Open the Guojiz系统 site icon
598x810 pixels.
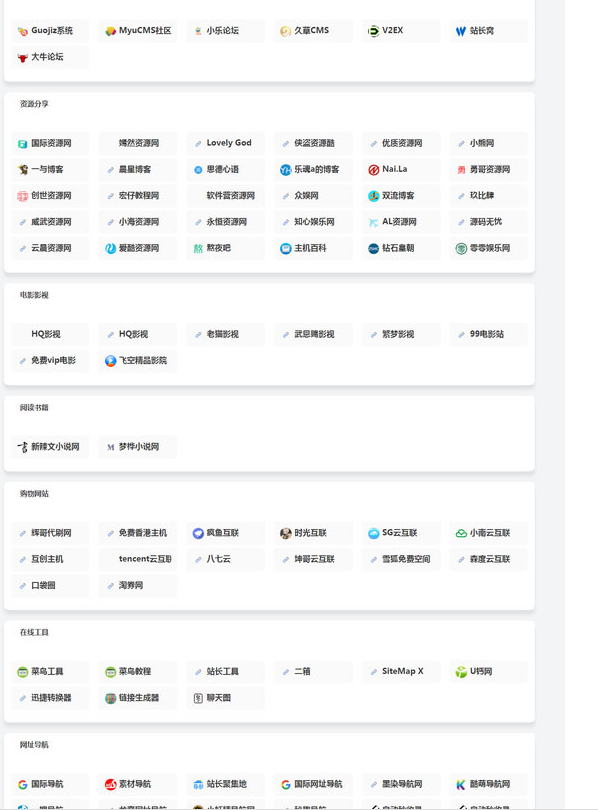pos(23,32)
